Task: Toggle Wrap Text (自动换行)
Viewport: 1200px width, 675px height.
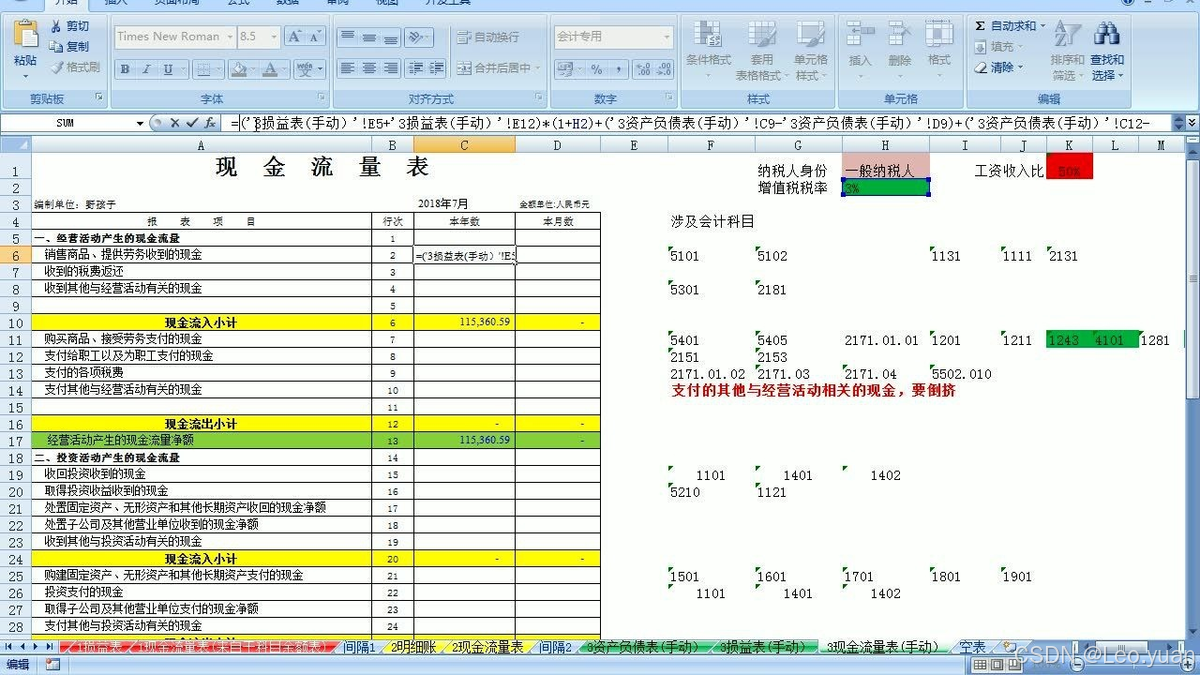Action: pyautogui.click(x=489, y=37)
